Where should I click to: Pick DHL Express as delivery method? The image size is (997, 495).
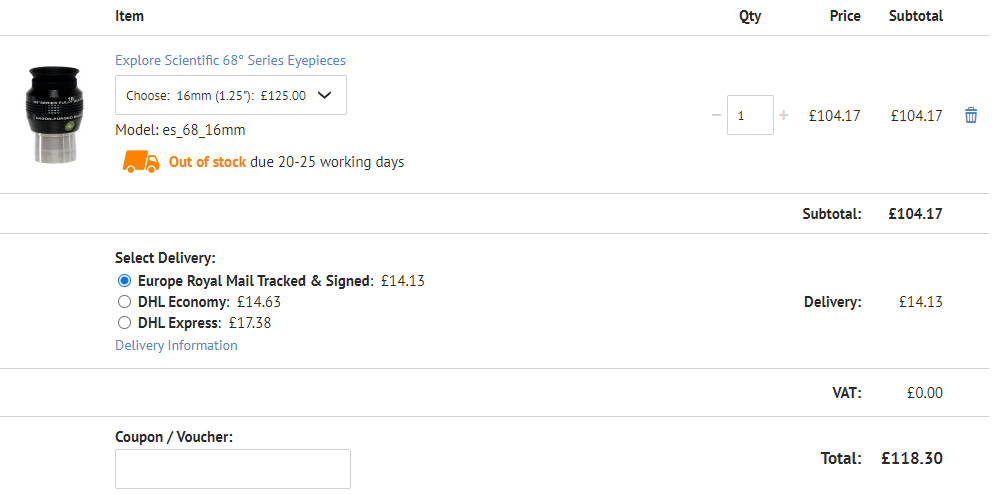pyautogui.click(x=125, y=323)
